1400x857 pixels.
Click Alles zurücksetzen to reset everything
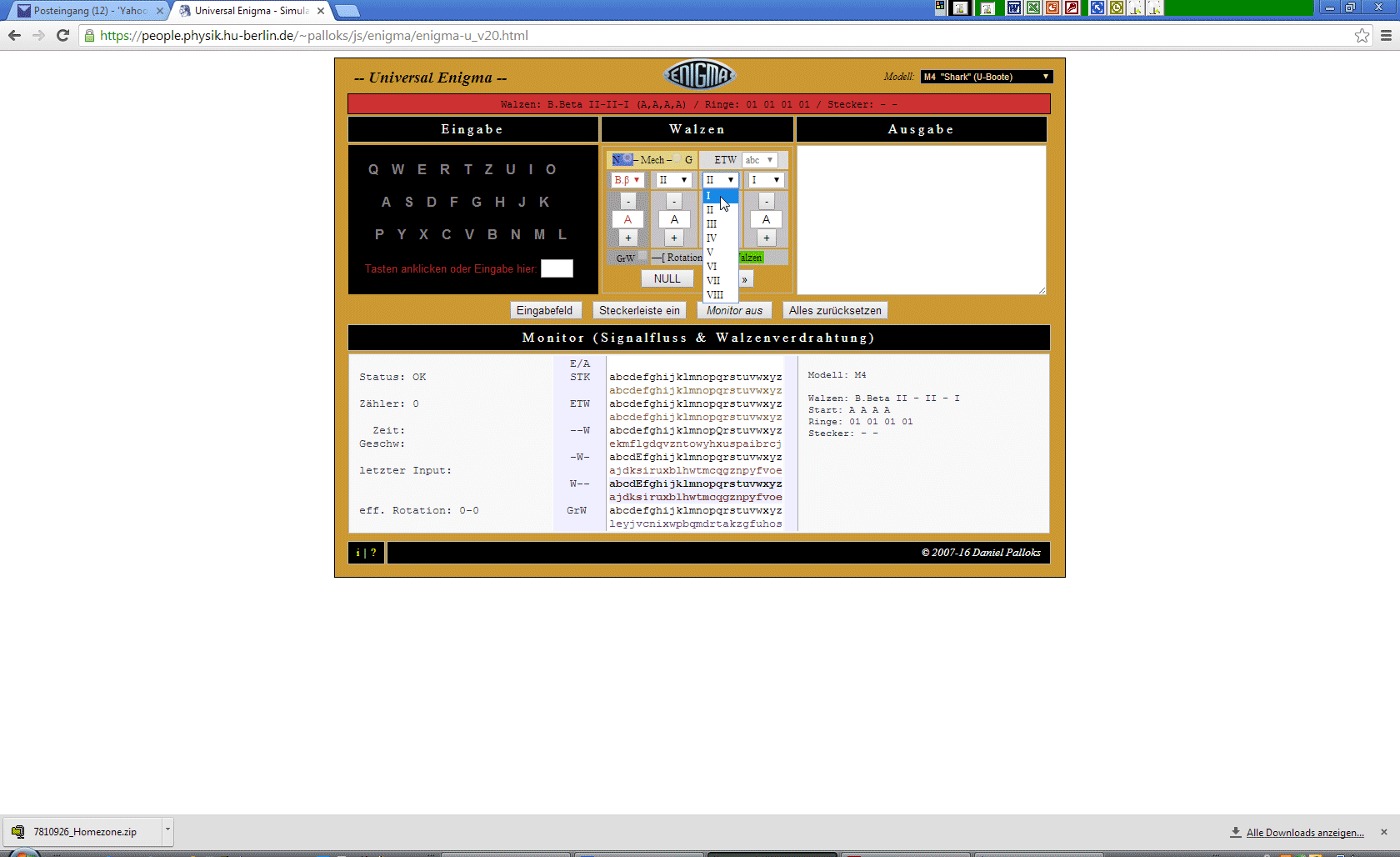(835, 310)
